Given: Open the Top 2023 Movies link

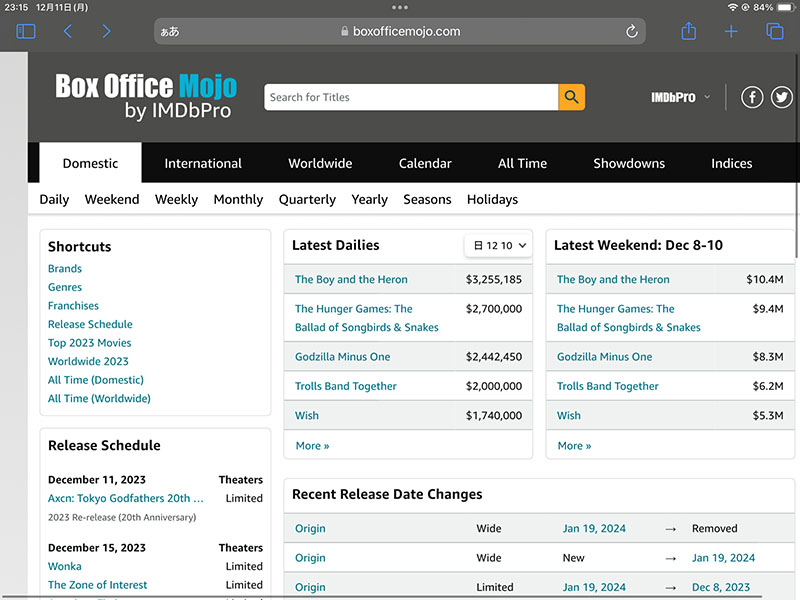Looking at the screenshot, I should [x=89, y=343].
